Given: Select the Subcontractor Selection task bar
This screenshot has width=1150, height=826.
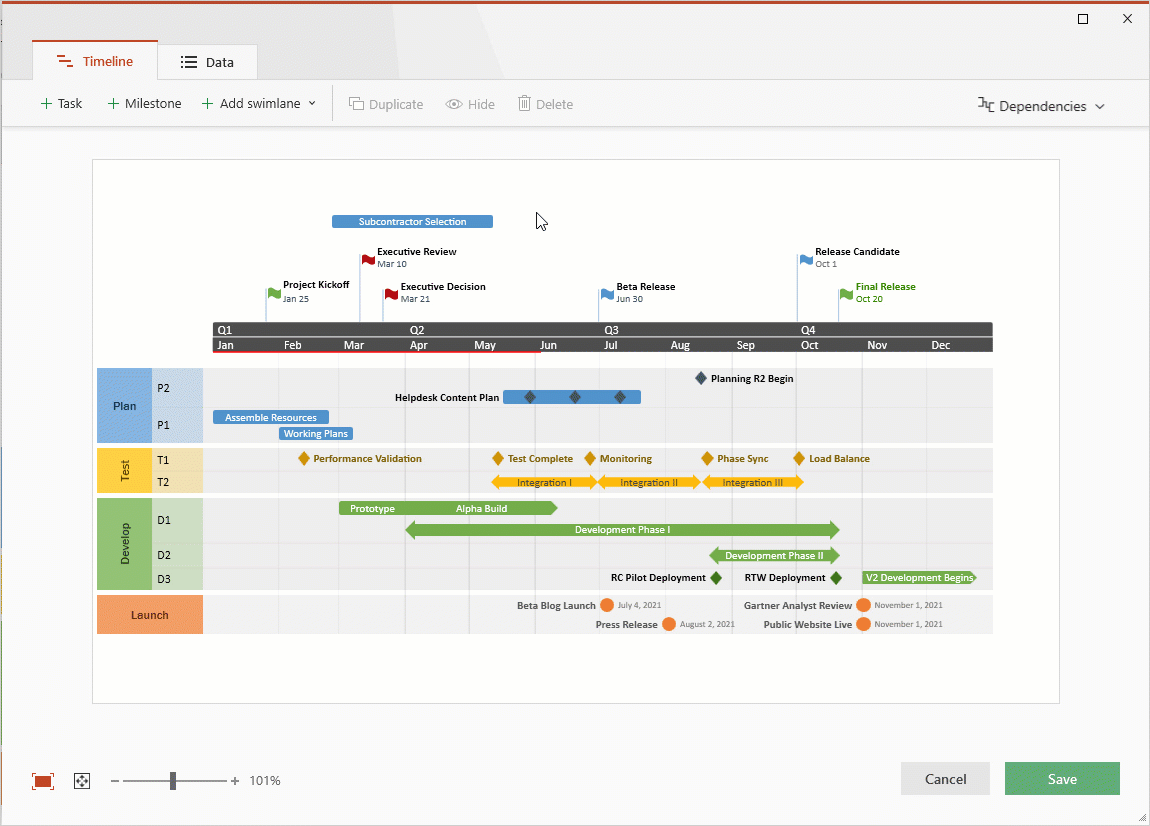Looking at the screenshot, I should pos(412,221).
